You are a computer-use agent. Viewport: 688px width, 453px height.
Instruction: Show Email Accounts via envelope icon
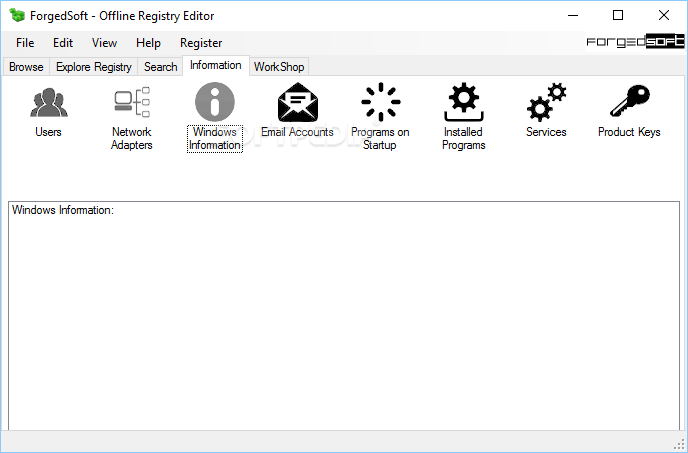pos(297,102)
